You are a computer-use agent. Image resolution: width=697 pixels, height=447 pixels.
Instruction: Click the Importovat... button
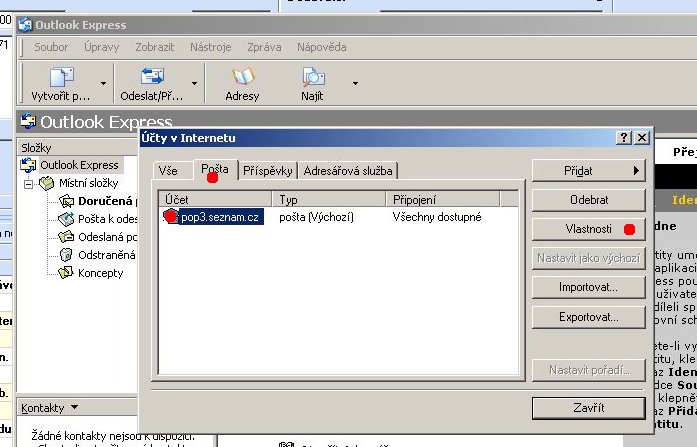589,287
